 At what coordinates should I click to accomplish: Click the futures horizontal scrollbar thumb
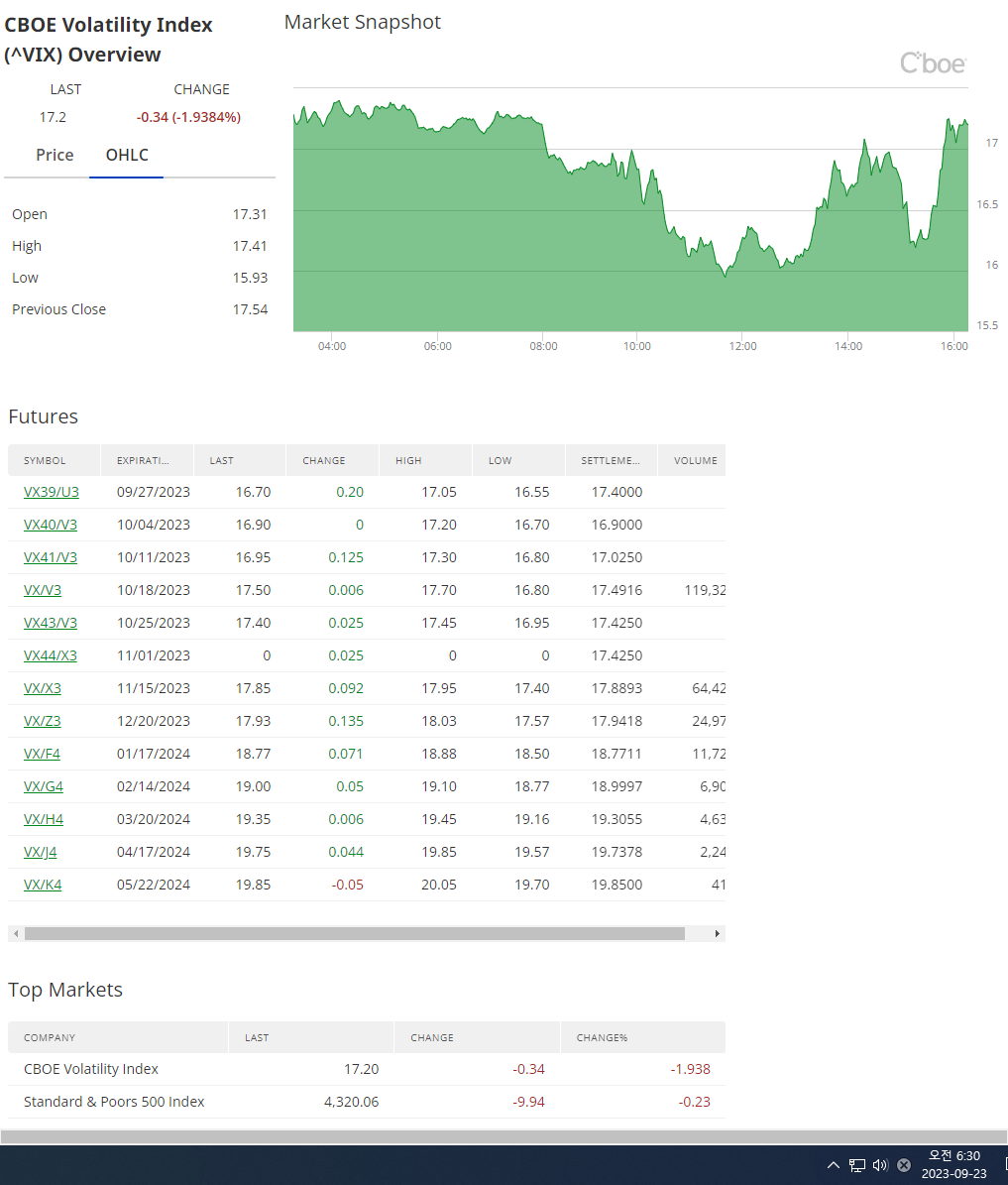coord(355,933)
